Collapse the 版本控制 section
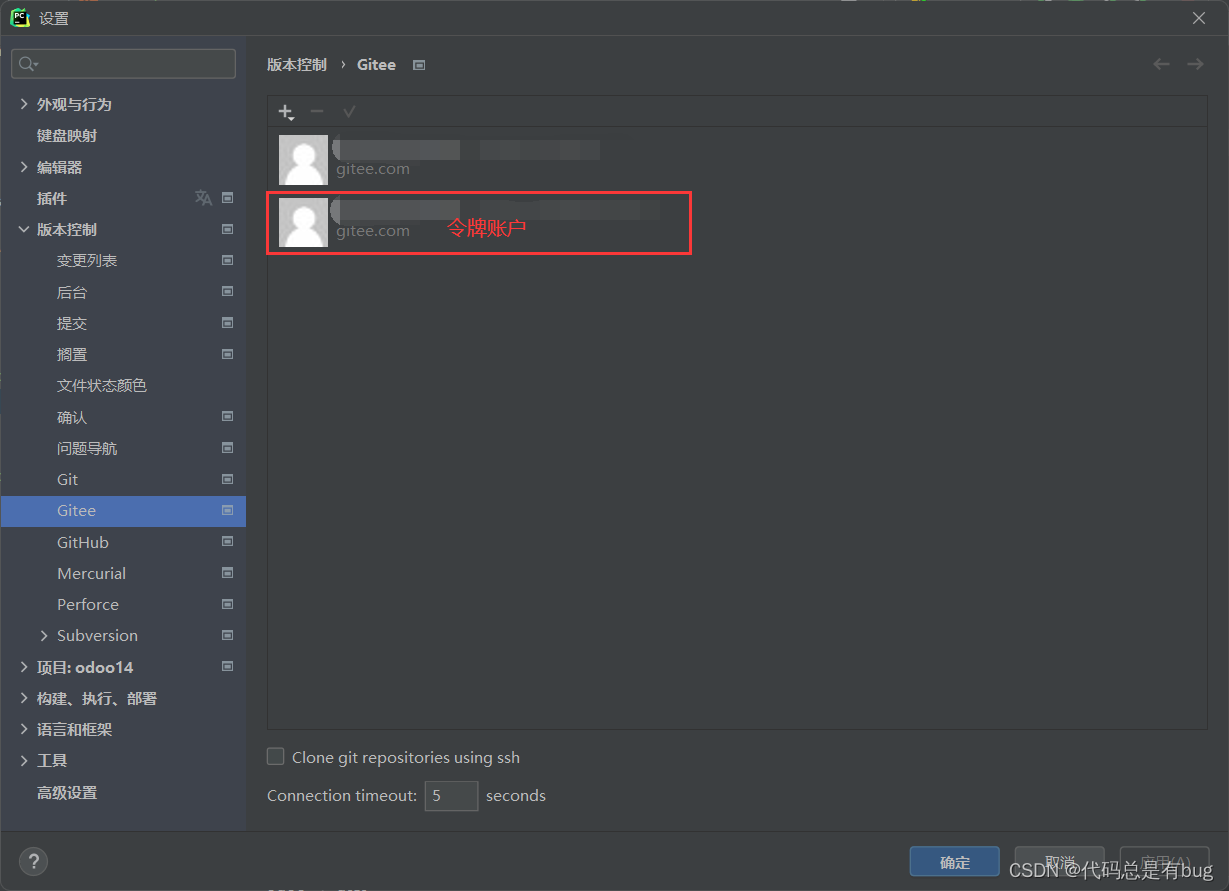The height and width of the screenshot is (891, 1229). pos(24,229)
